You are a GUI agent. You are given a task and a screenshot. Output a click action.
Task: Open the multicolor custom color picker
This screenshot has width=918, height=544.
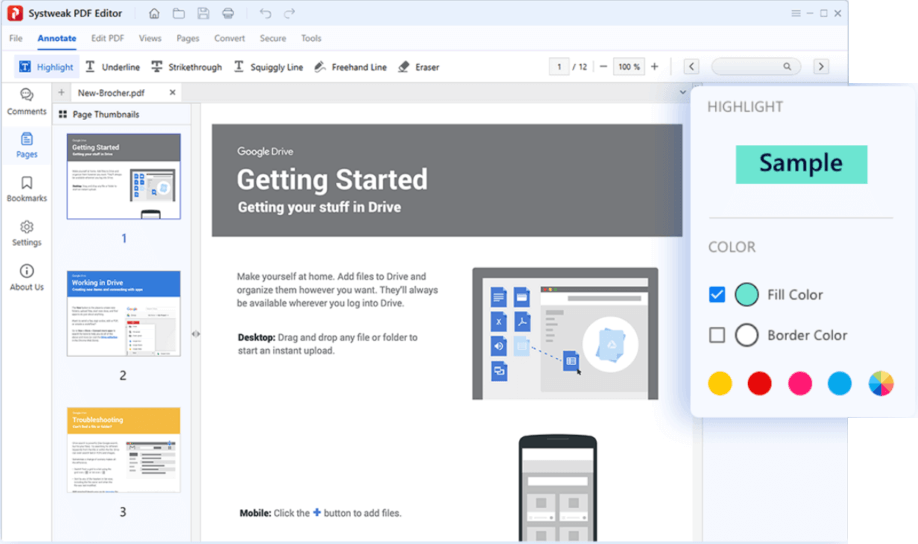(x=881, y=384)
